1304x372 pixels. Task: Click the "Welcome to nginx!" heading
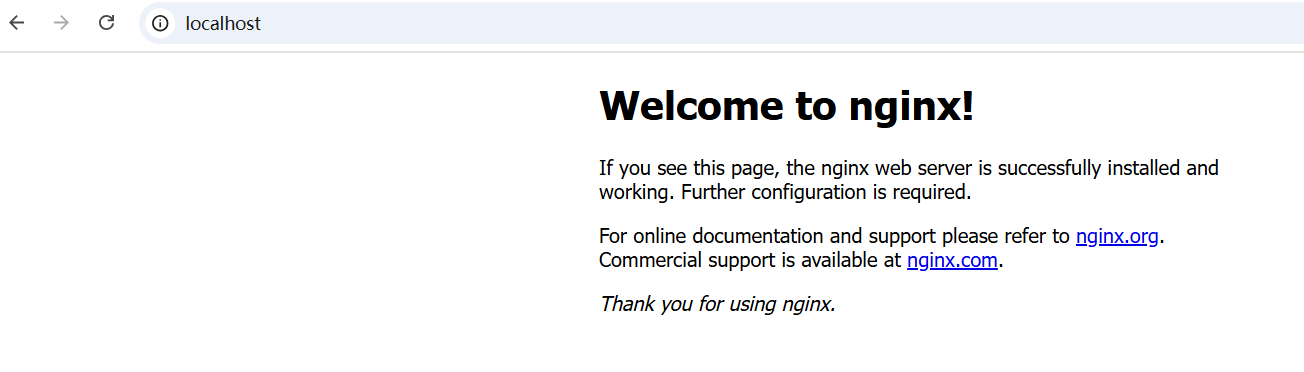coord(786,105)
